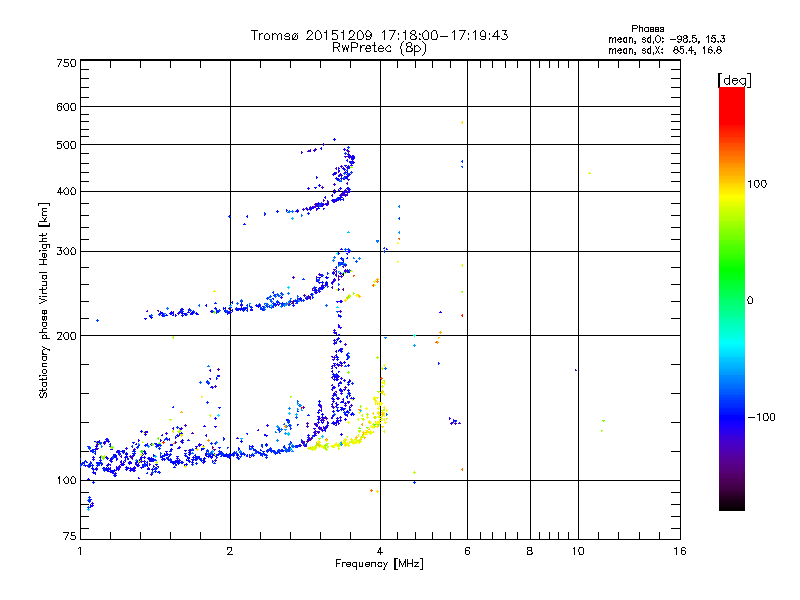This screenshot has height=600, width=800.
Task: Click the "mean, sd,O: -98.5, 15.3" line
Action: coord(666,39)
